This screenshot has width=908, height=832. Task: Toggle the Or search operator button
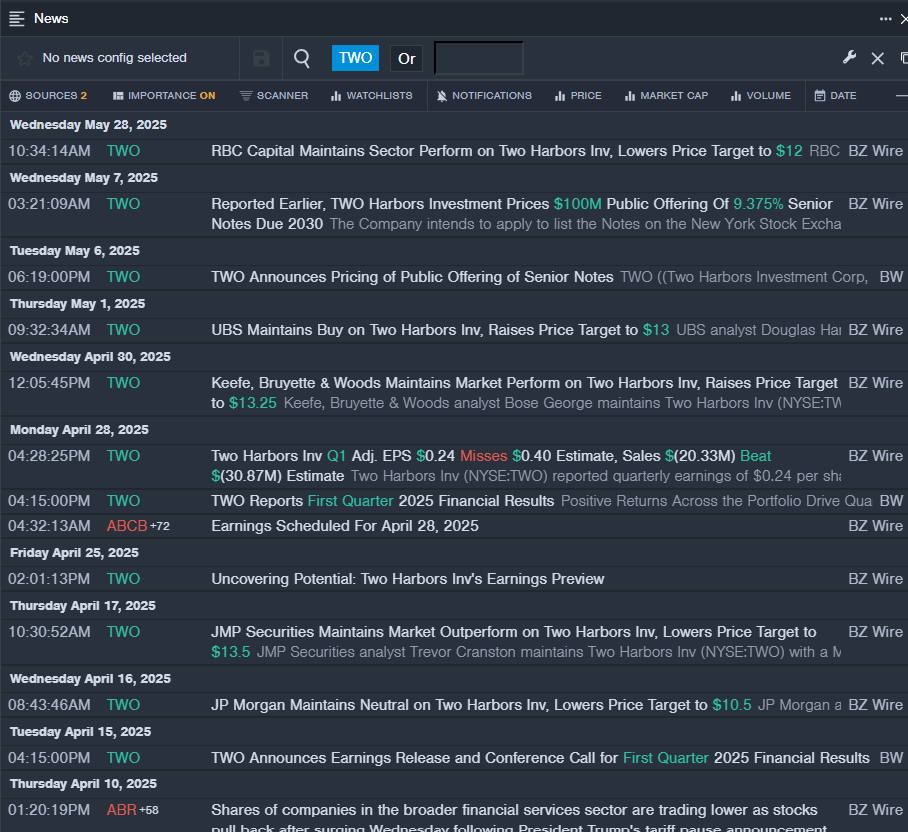point(407,58)
